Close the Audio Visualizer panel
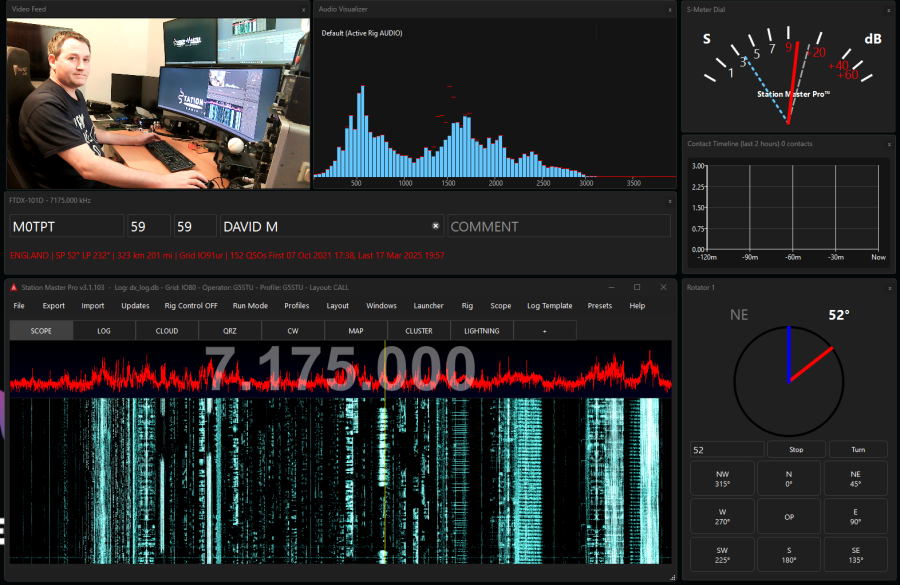Image resolution: width=900 pixels, height=585 pixels. point(670,10)
